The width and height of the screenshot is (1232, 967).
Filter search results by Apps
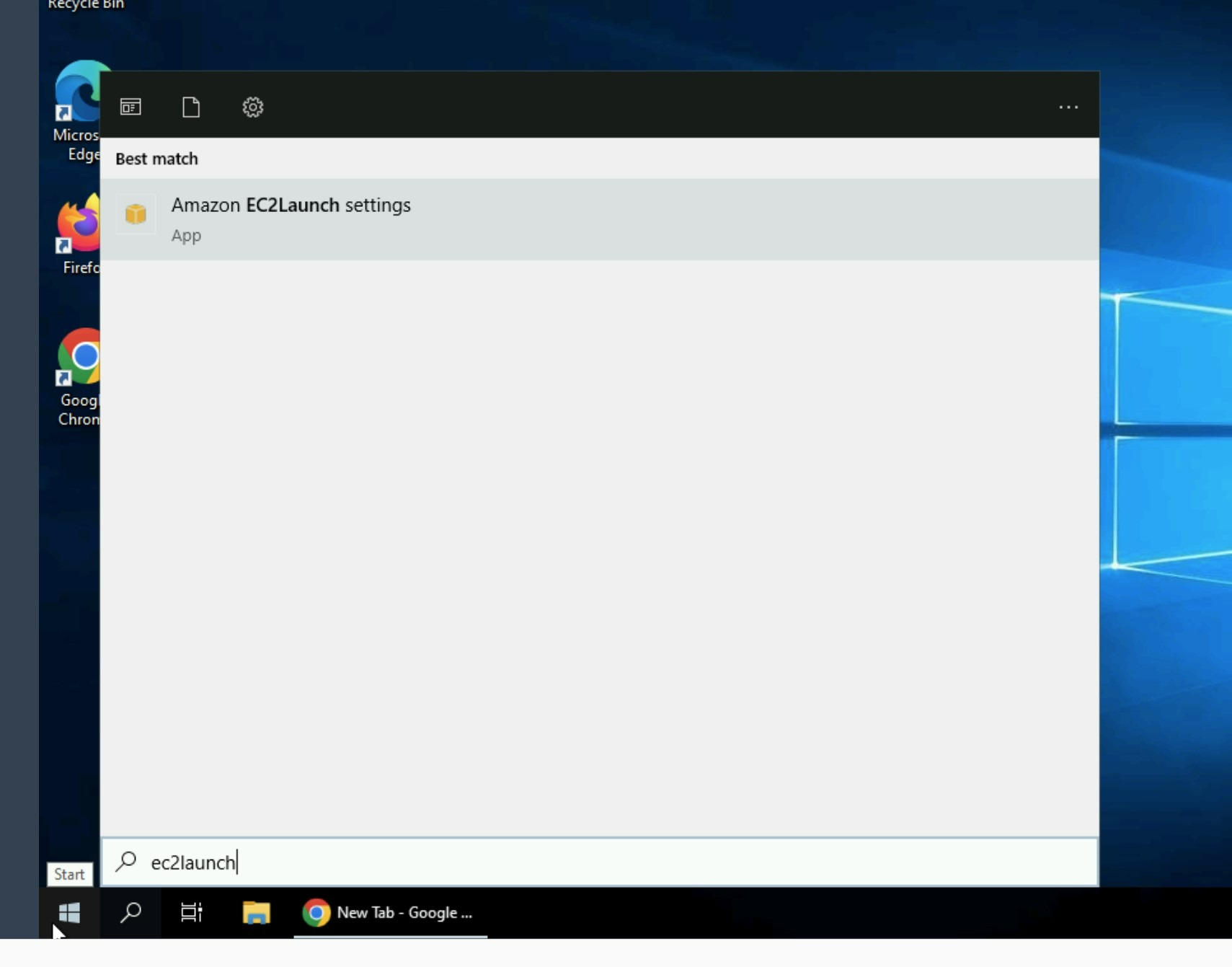click(x=130, y=107)
